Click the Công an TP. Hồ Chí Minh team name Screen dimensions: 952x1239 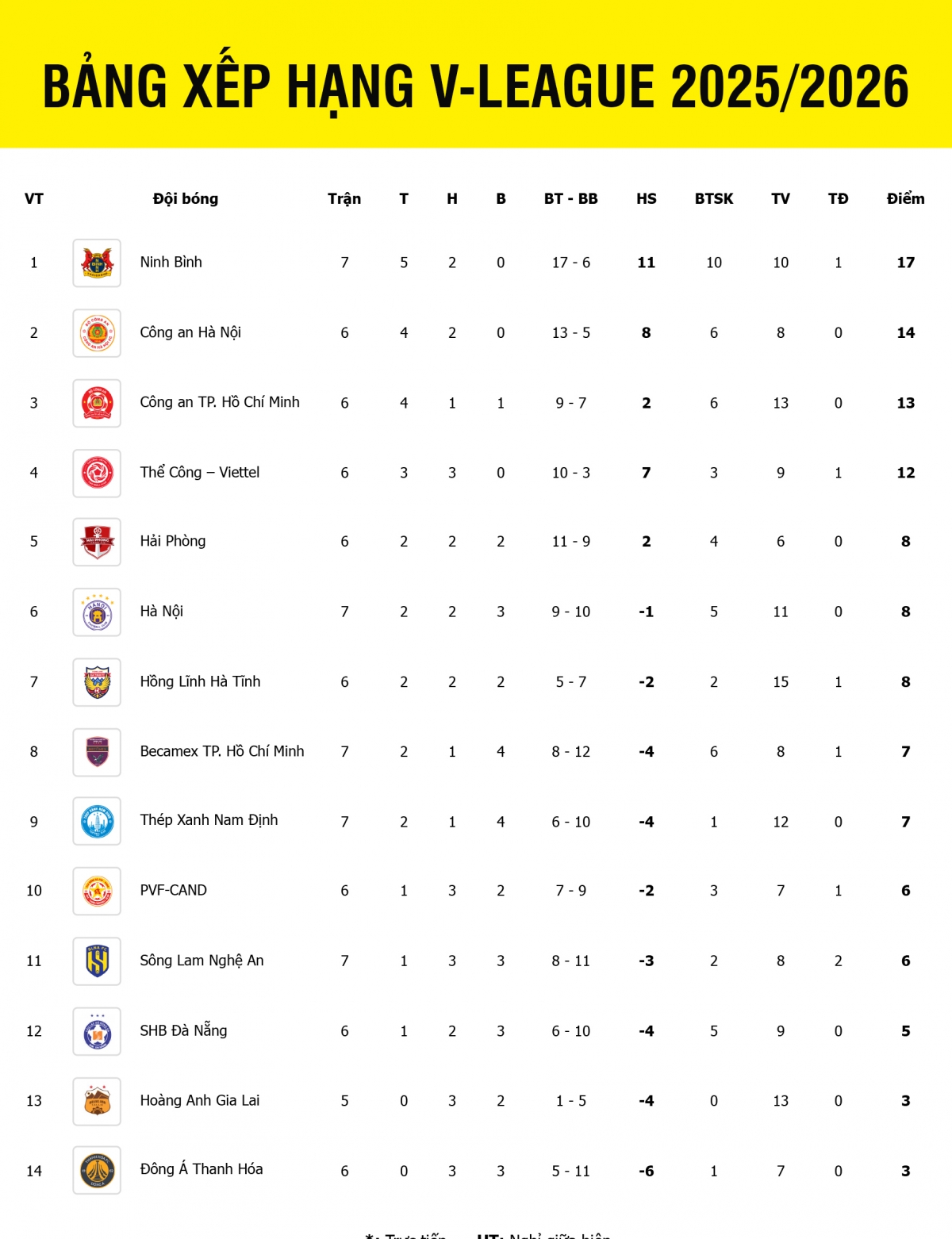pos(220,402)
